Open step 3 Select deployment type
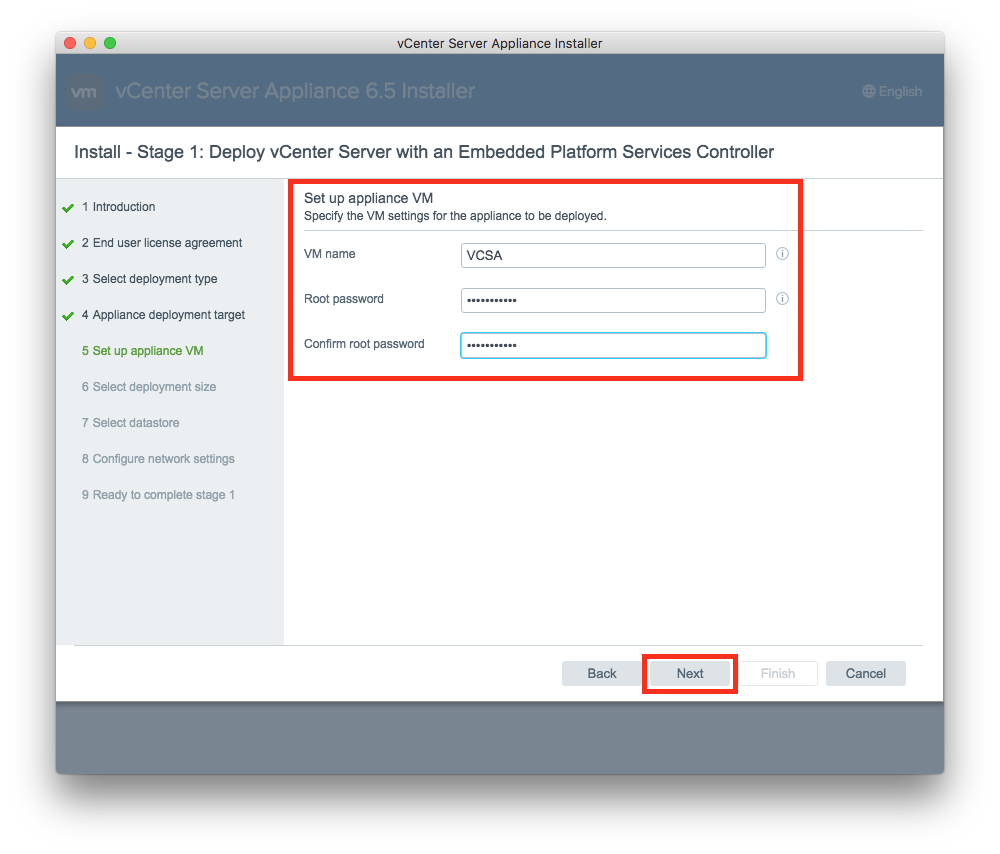The width and height of the screenshot is (1000, 854). (x=149, y=279)
